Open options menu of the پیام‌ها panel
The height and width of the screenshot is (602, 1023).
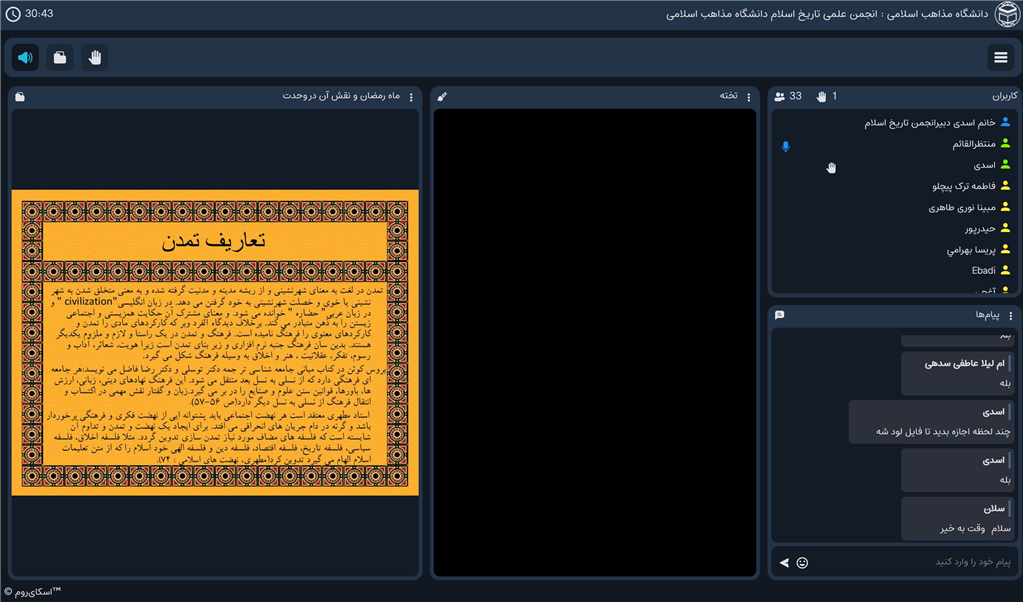tap(1011, 316)
